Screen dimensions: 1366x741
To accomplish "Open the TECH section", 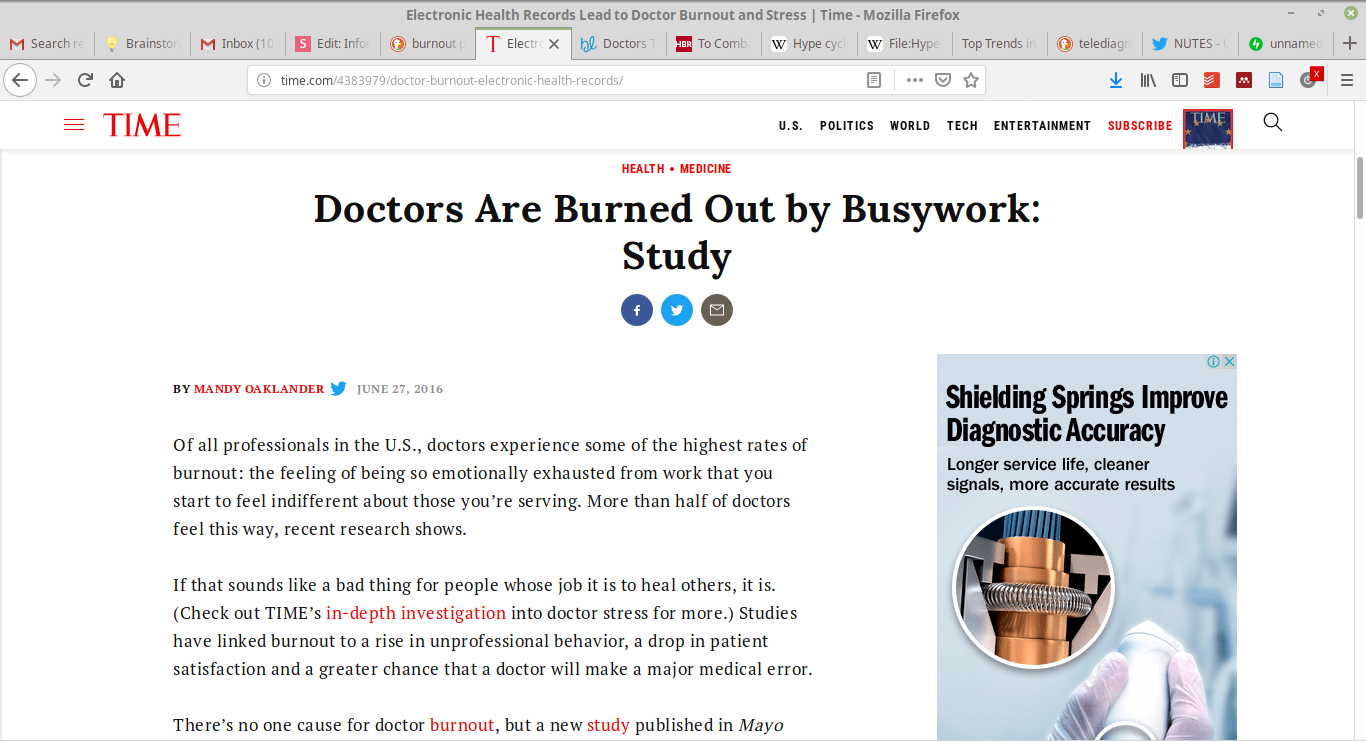I will coord(962,126).
